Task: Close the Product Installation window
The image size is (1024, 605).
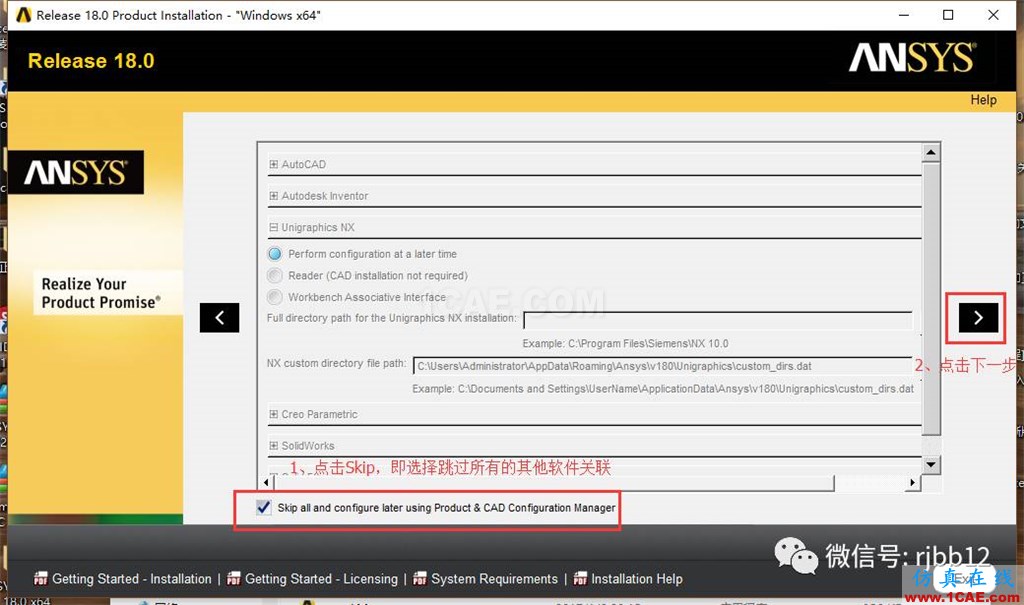Action: (993, 14)
